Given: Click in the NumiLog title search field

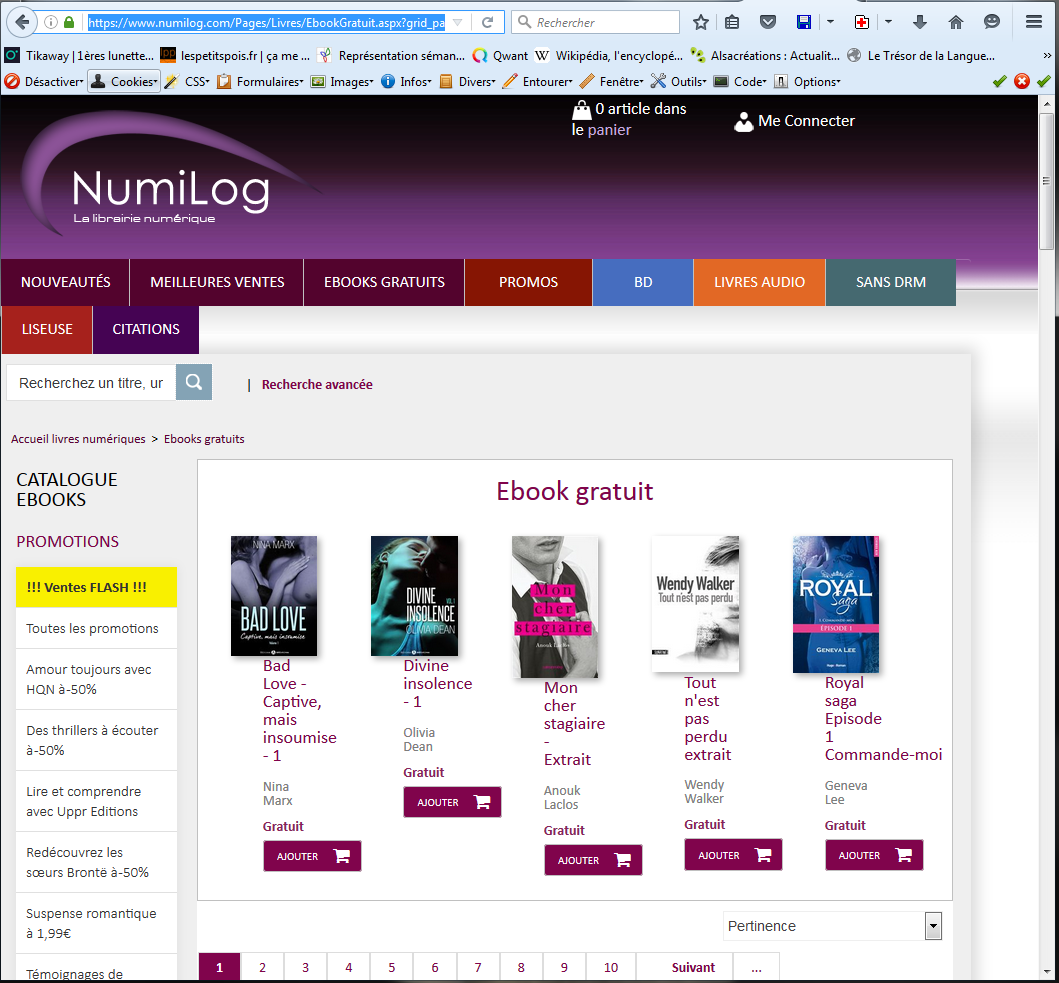Looking at the screenshot, I should 91,382.
